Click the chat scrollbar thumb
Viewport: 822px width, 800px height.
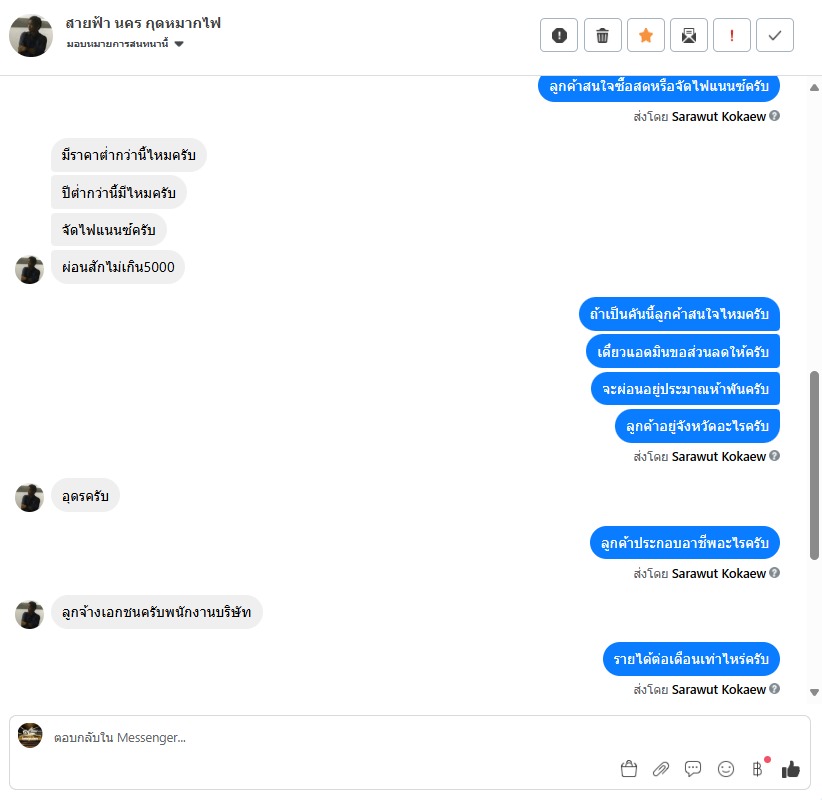pyautogui.click(x=814, y=466)
